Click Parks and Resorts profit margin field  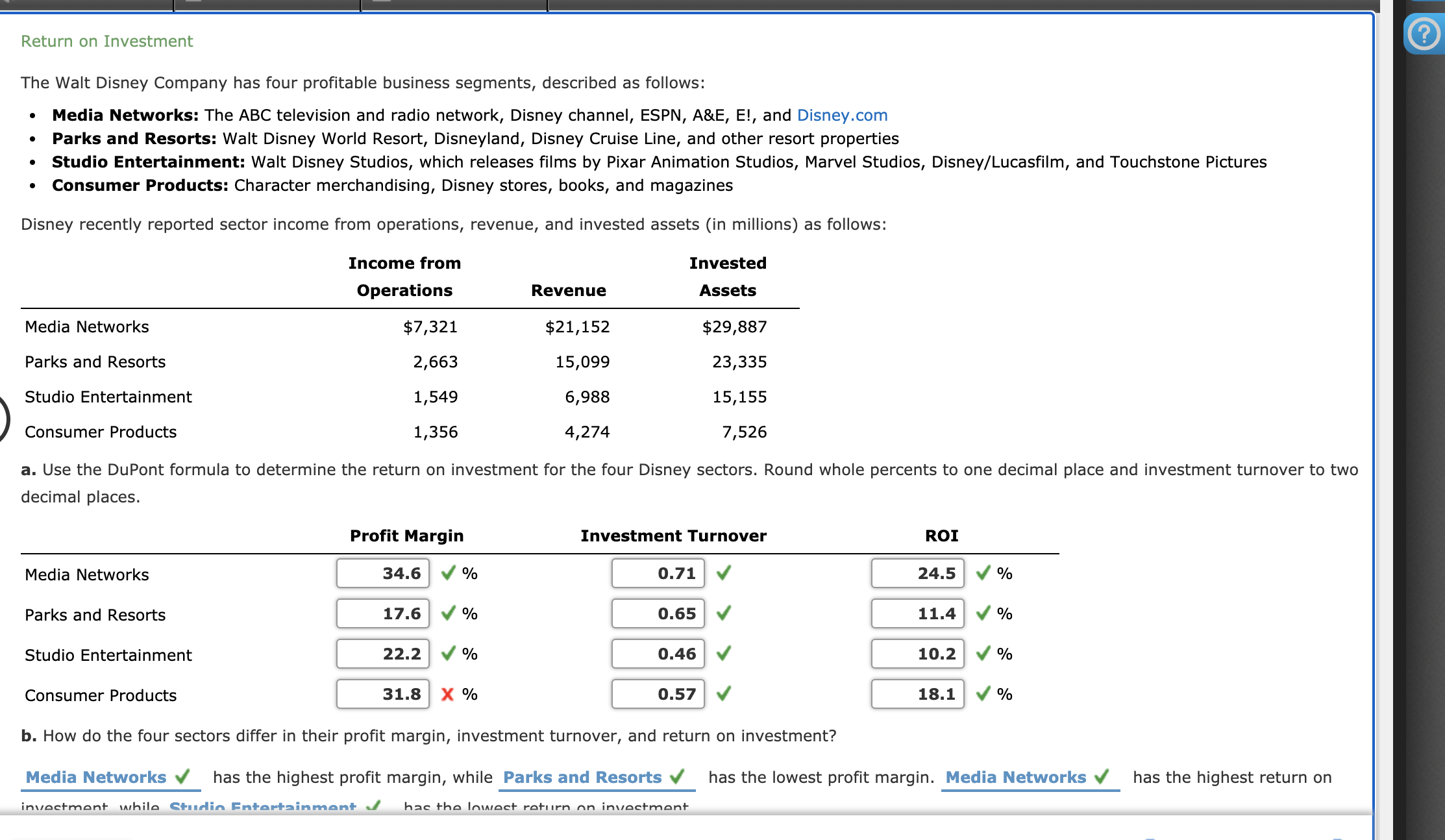pos(383,613)
